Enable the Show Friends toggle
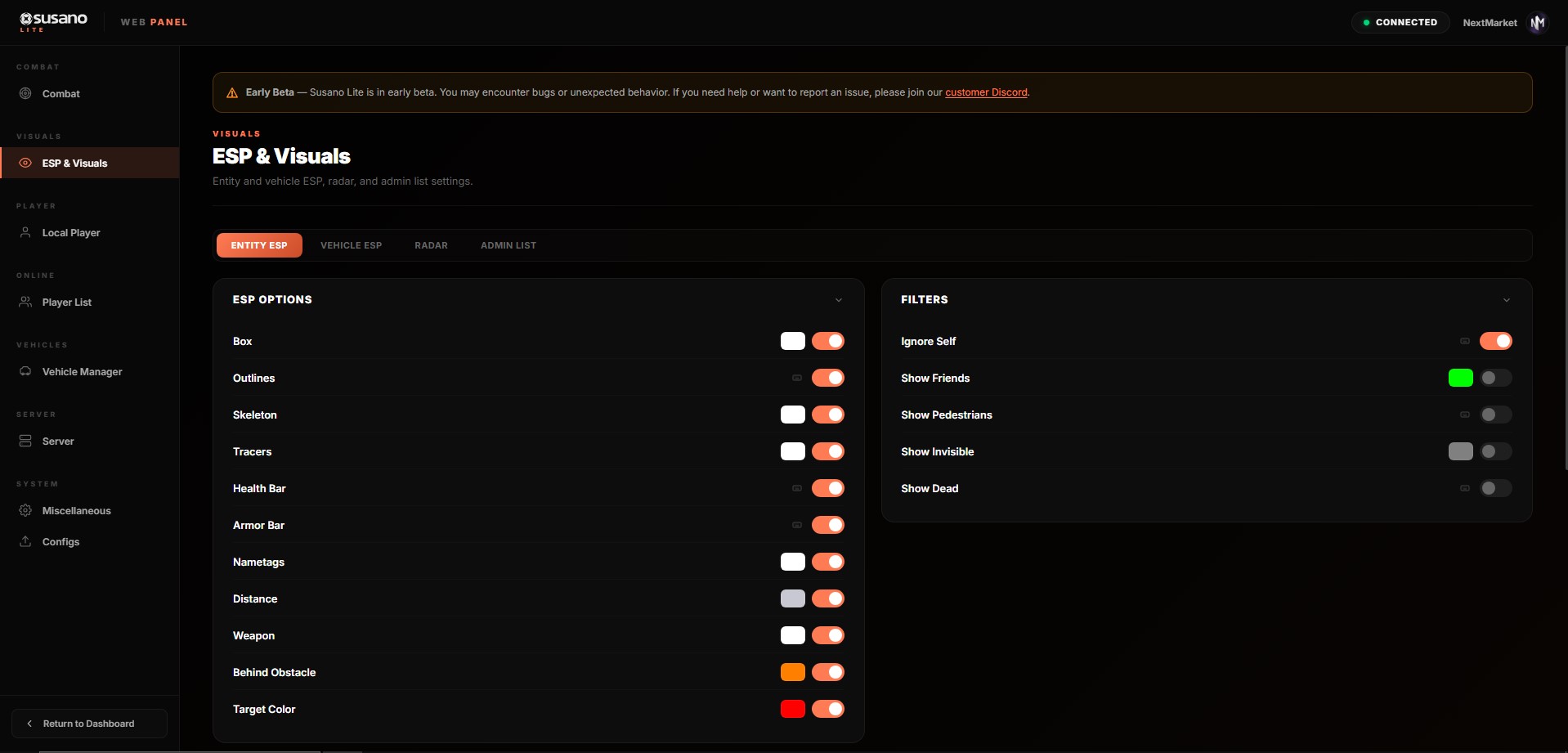Viewport: 1568px width, 753px height. [1496, 378]
